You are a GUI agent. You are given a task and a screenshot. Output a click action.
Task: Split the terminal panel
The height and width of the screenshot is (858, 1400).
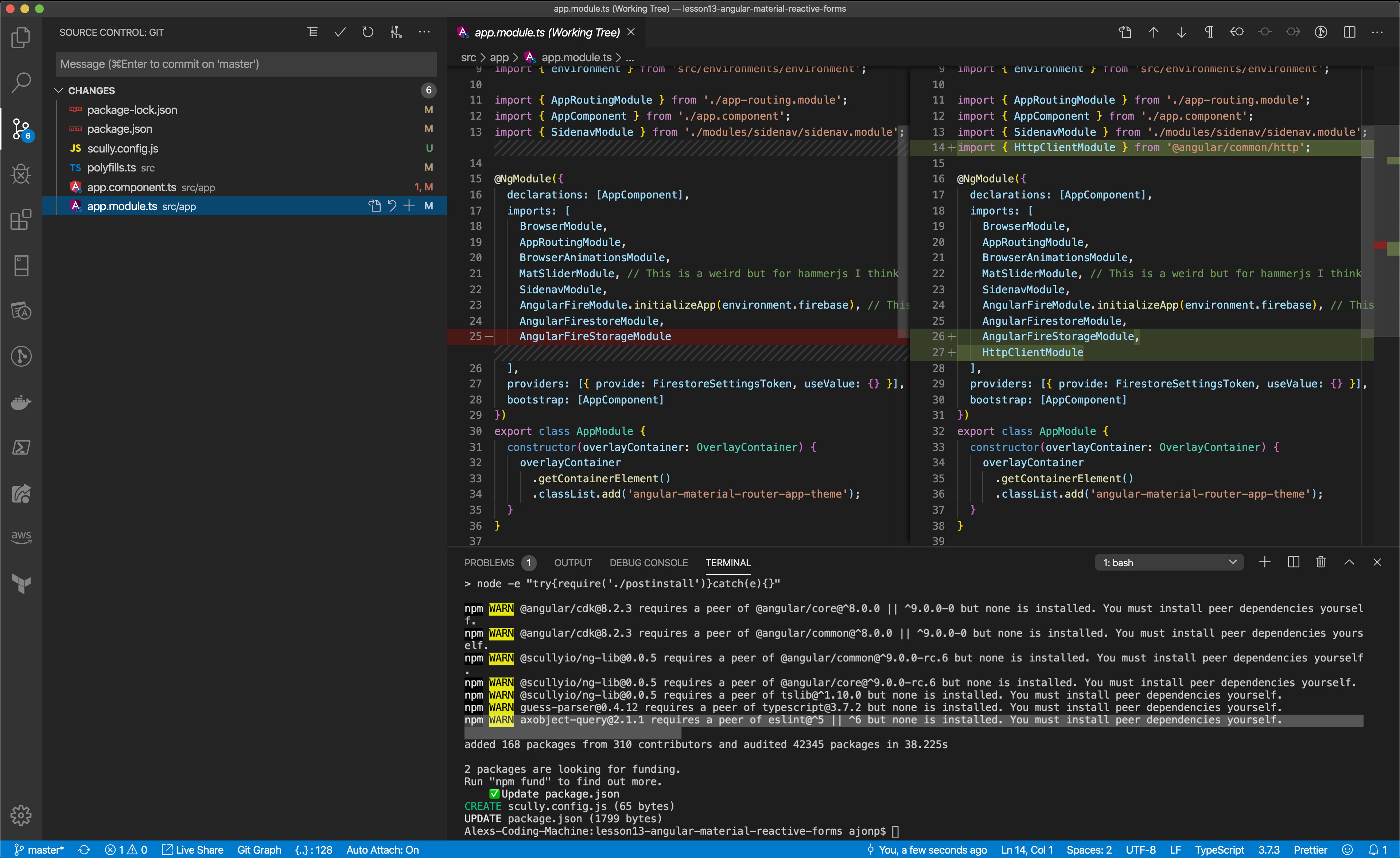tap(1293, 563)
